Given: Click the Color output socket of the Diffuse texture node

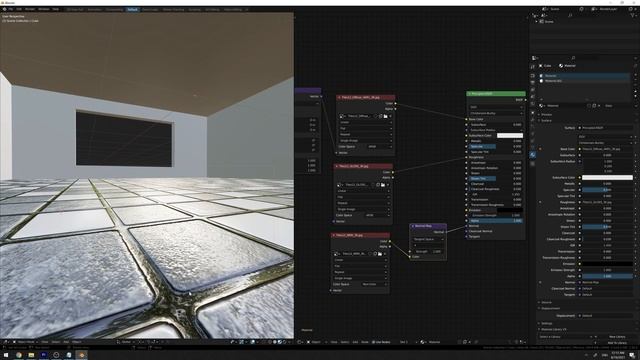Looking at the screenshot, I should (x=395, y=104).
